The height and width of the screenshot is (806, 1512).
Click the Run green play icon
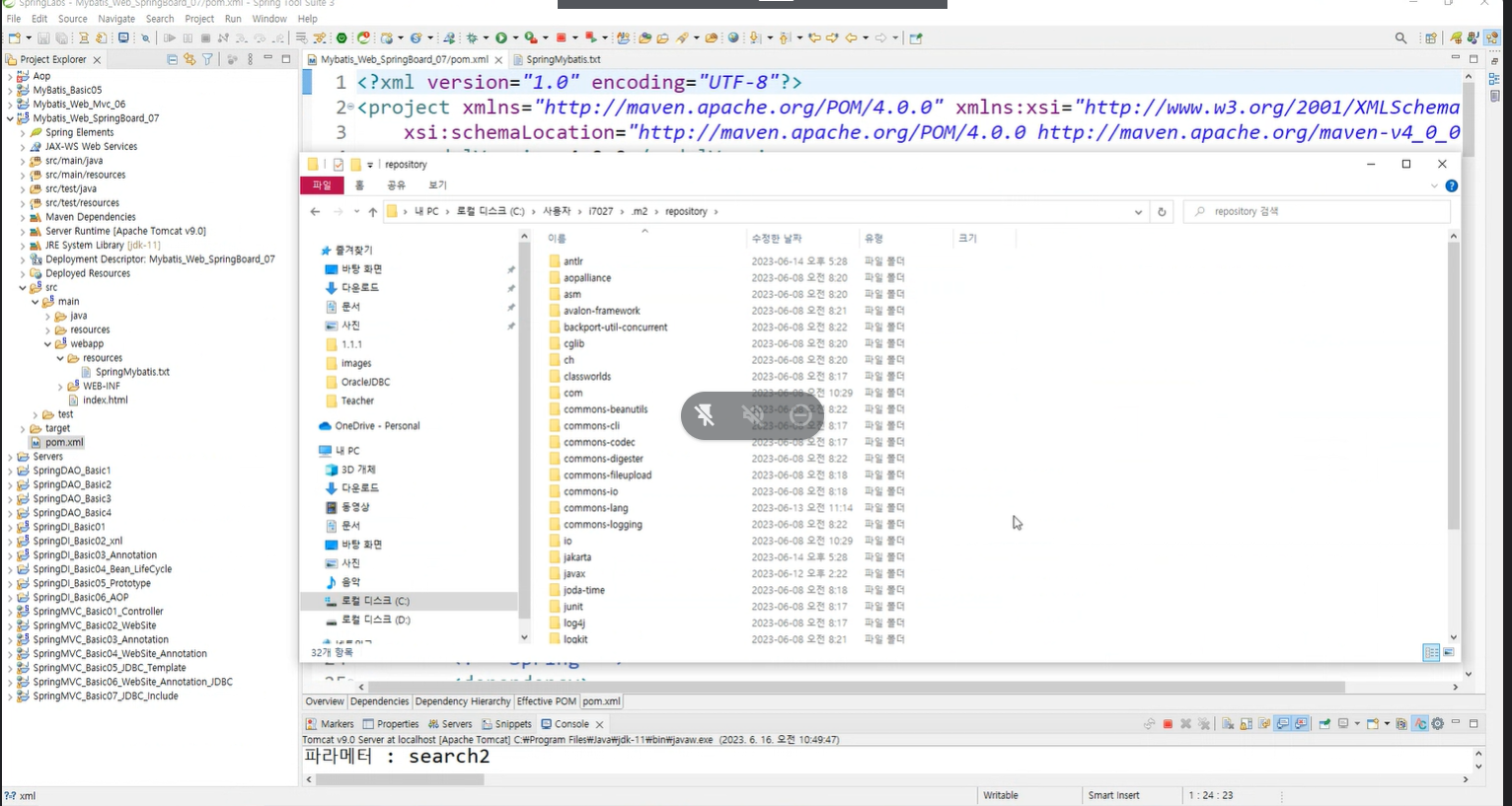click(x=501, y=37)
